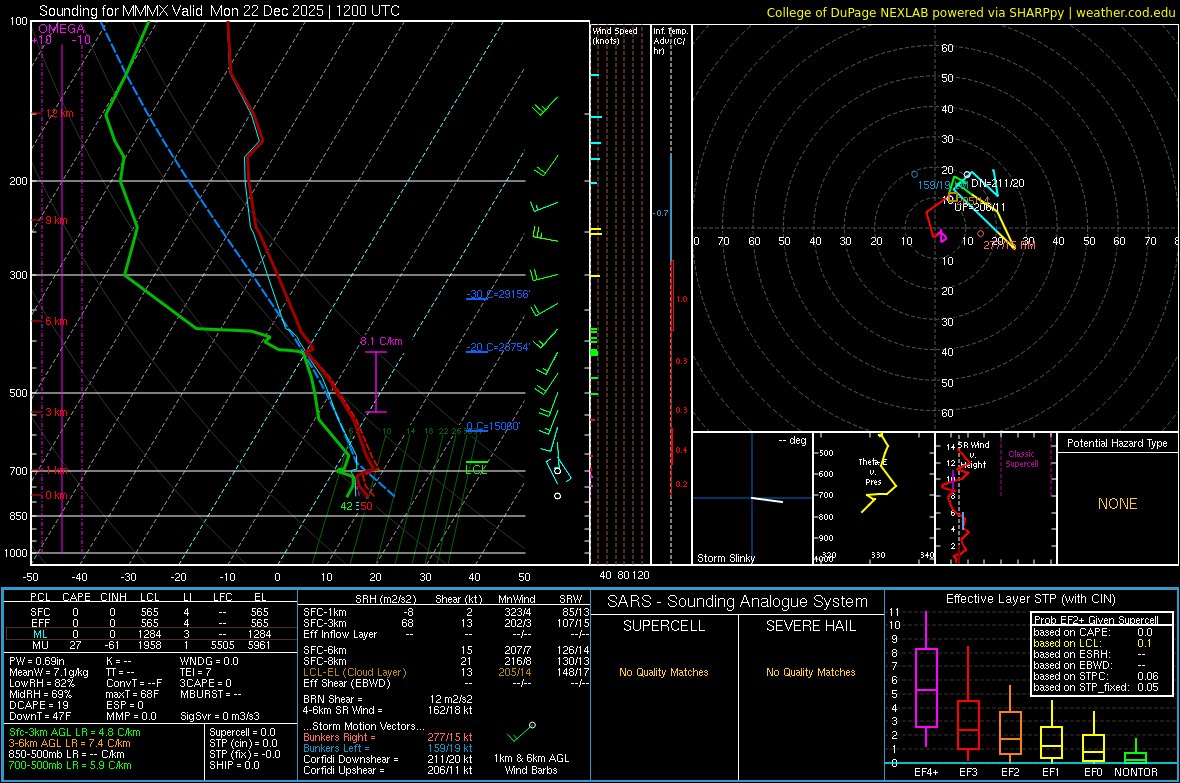
Task: Click the magenta 'OMEGA' label
Action: pos(62,29)
